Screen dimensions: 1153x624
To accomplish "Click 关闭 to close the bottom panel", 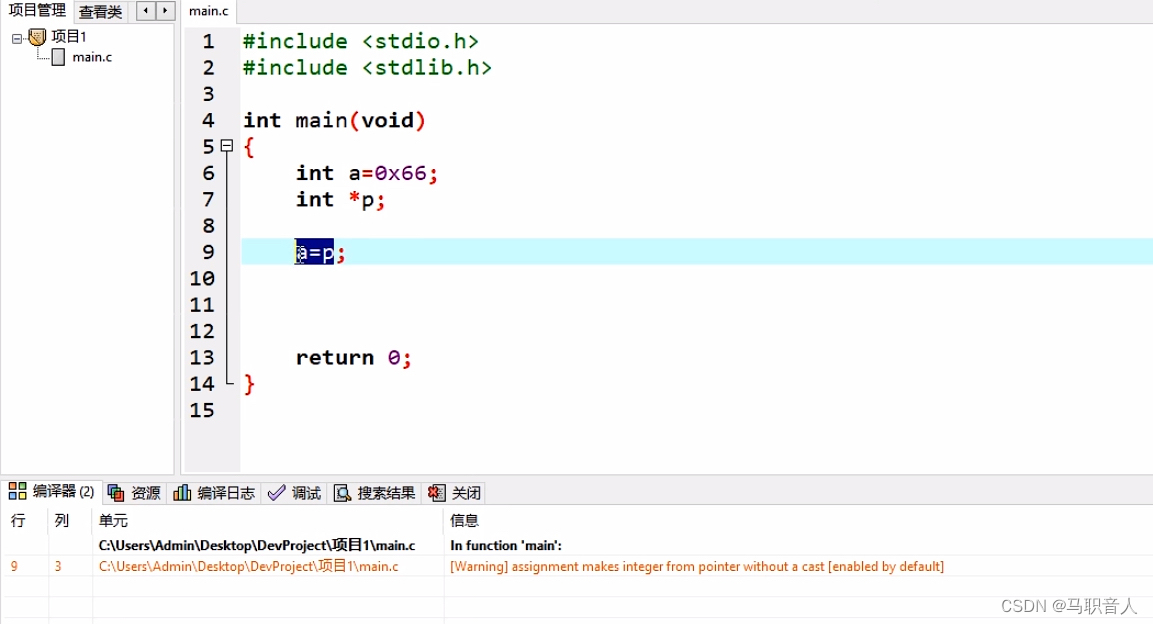I will 455,492.
